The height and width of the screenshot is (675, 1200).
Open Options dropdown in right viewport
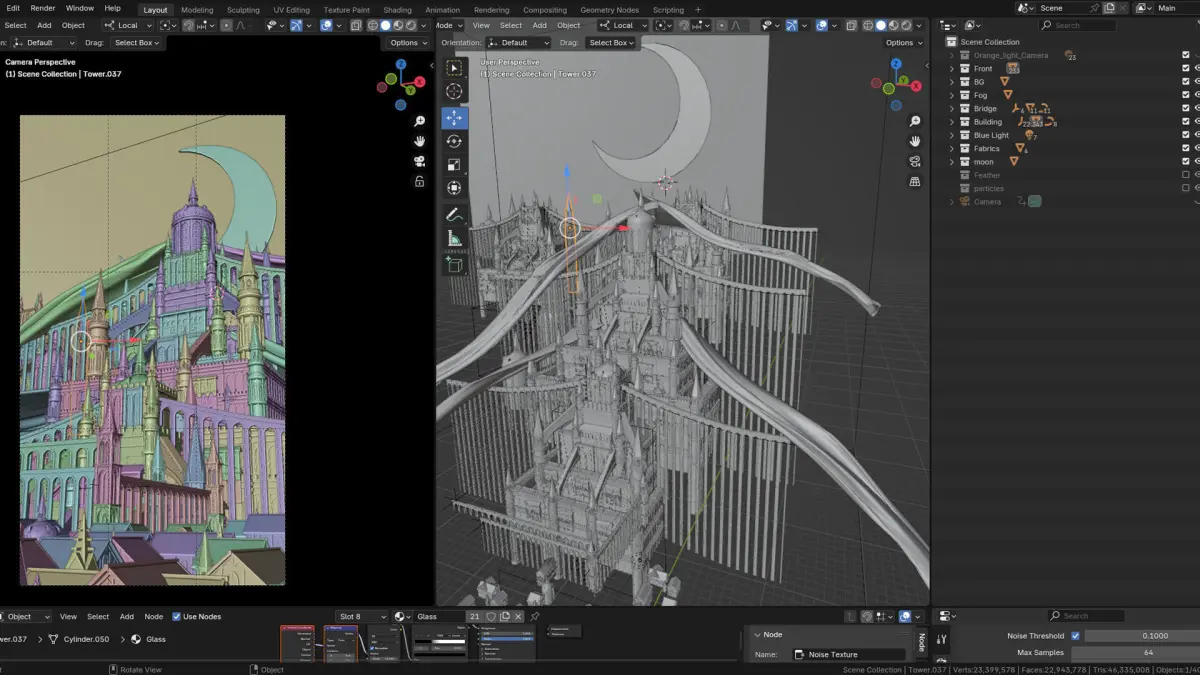click(x=903, y=43)
